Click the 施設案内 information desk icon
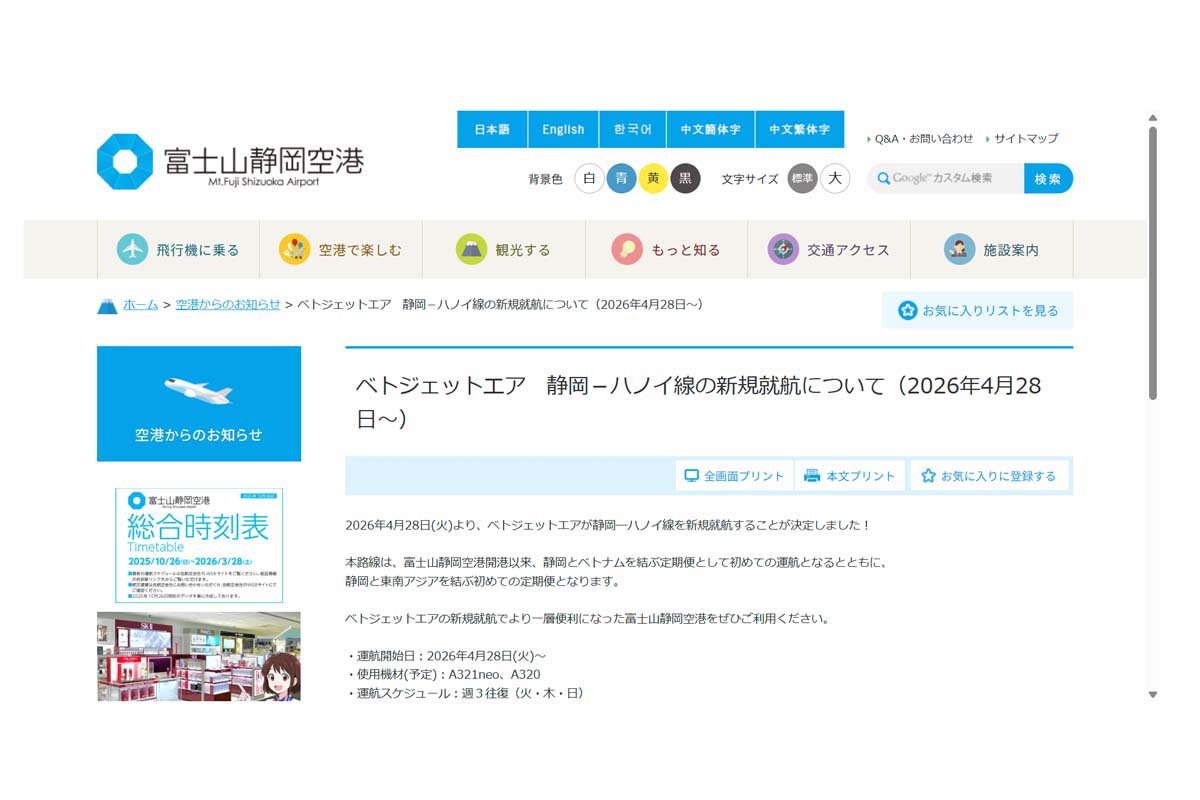Screen dimensions: 1200x800 pos(959,250)
